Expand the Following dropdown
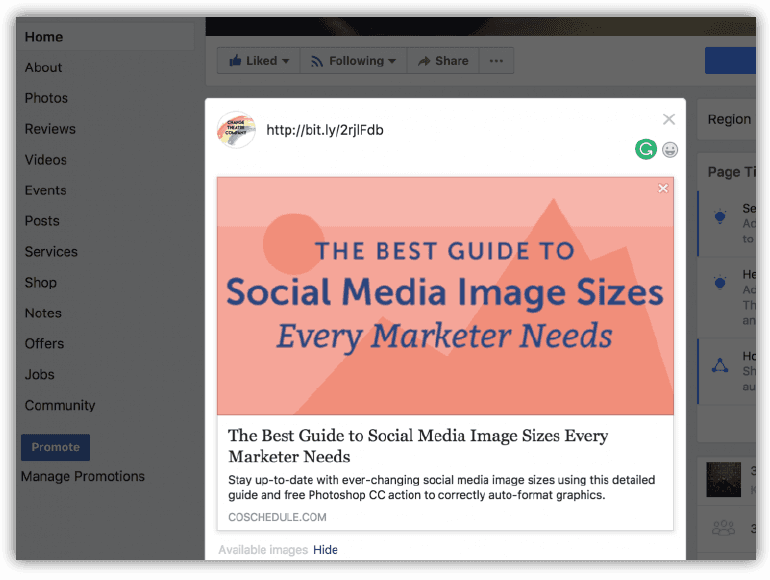 pyautogui.click(x=354, y=61)
